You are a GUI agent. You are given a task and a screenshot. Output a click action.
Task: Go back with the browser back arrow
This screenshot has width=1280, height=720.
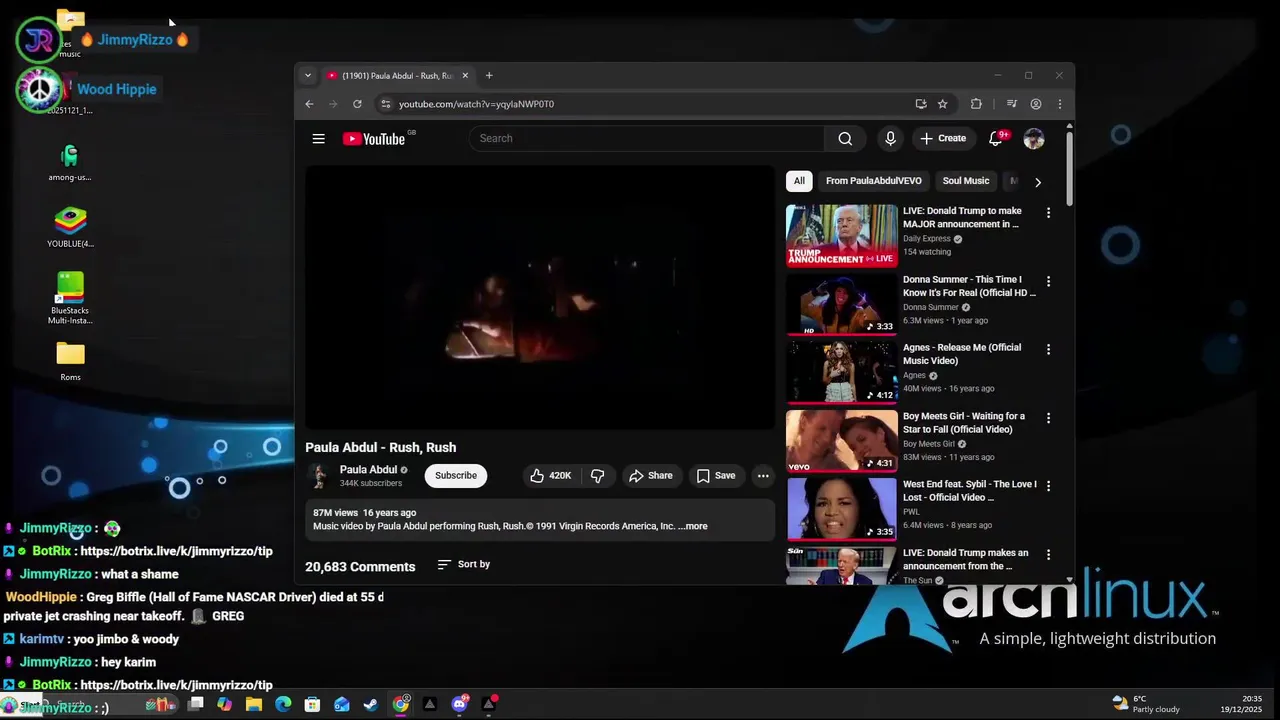(309, 104)
